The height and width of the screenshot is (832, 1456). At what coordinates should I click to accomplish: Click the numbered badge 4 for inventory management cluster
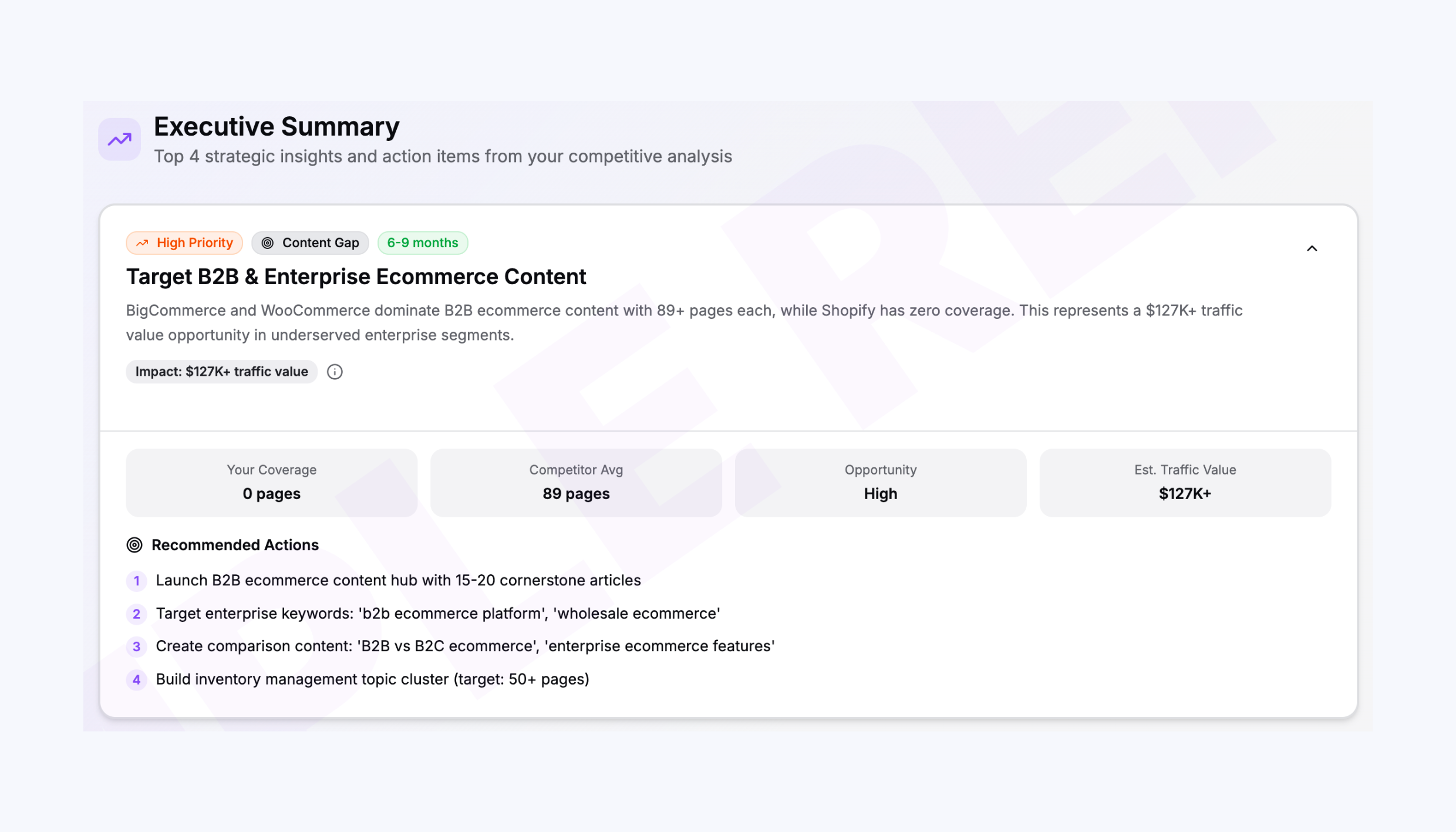(x=136, y=679)
